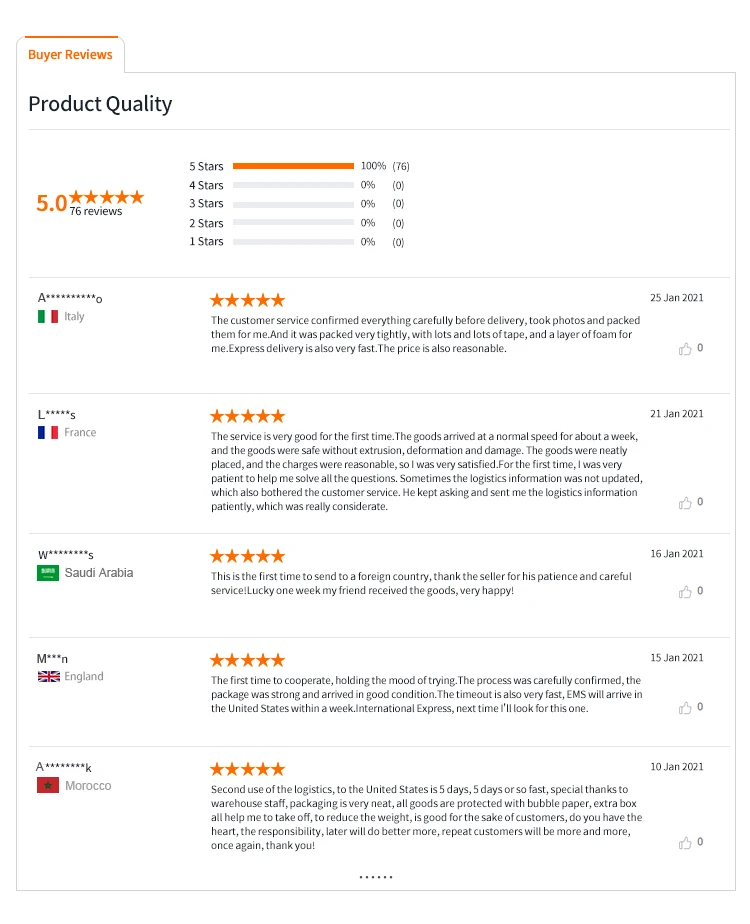Image resolution: width=750 pixels, height=924 pixels.
Task: Open the Buyer Reviews tab
Action: click(x=70, y=55)
